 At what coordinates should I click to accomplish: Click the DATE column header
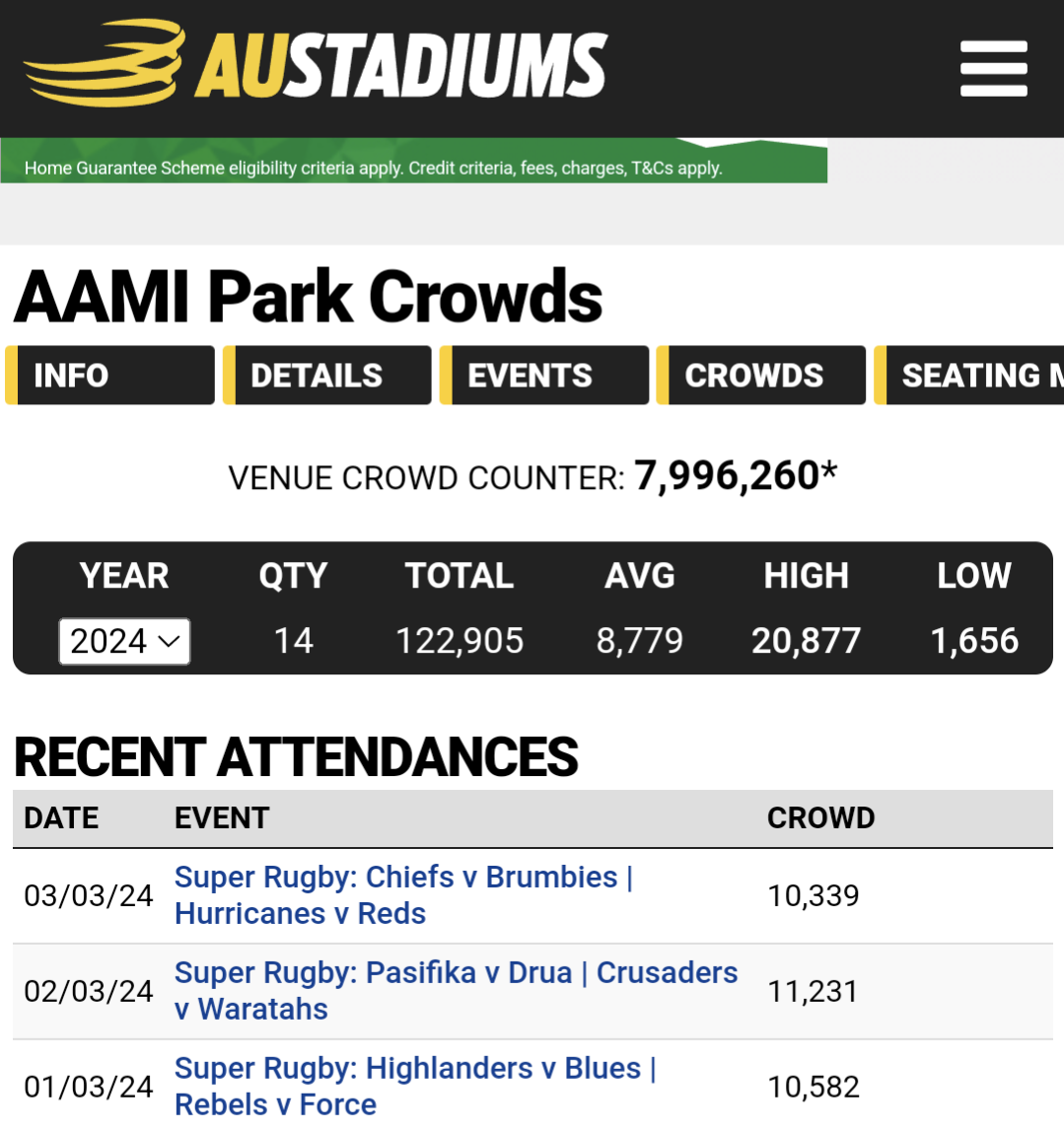pyautogui.click(x=61, y=817)
